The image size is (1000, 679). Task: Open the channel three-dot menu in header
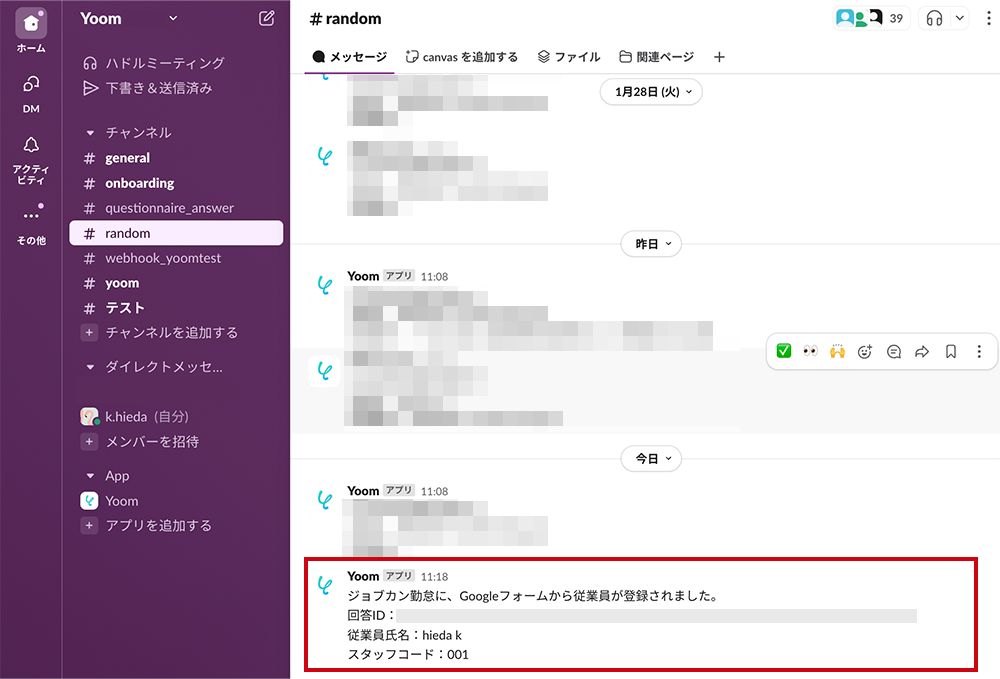point(989,18)
